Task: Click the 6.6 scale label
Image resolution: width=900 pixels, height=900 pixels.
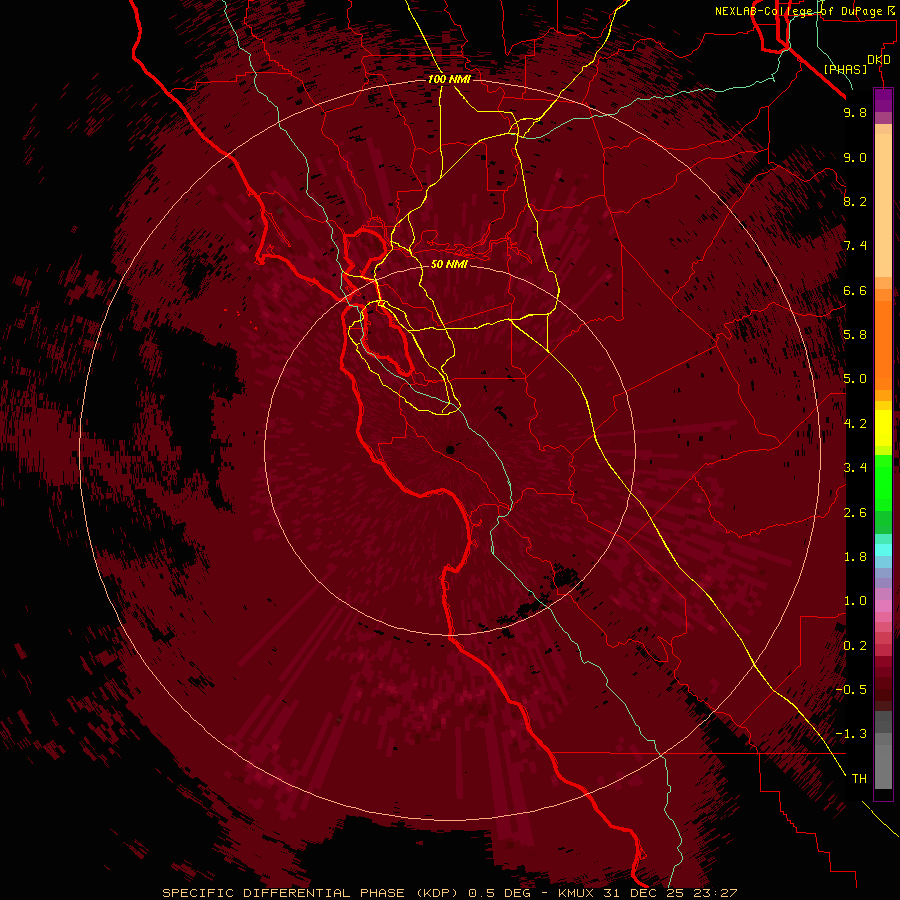Action: [x=855, y=290]
